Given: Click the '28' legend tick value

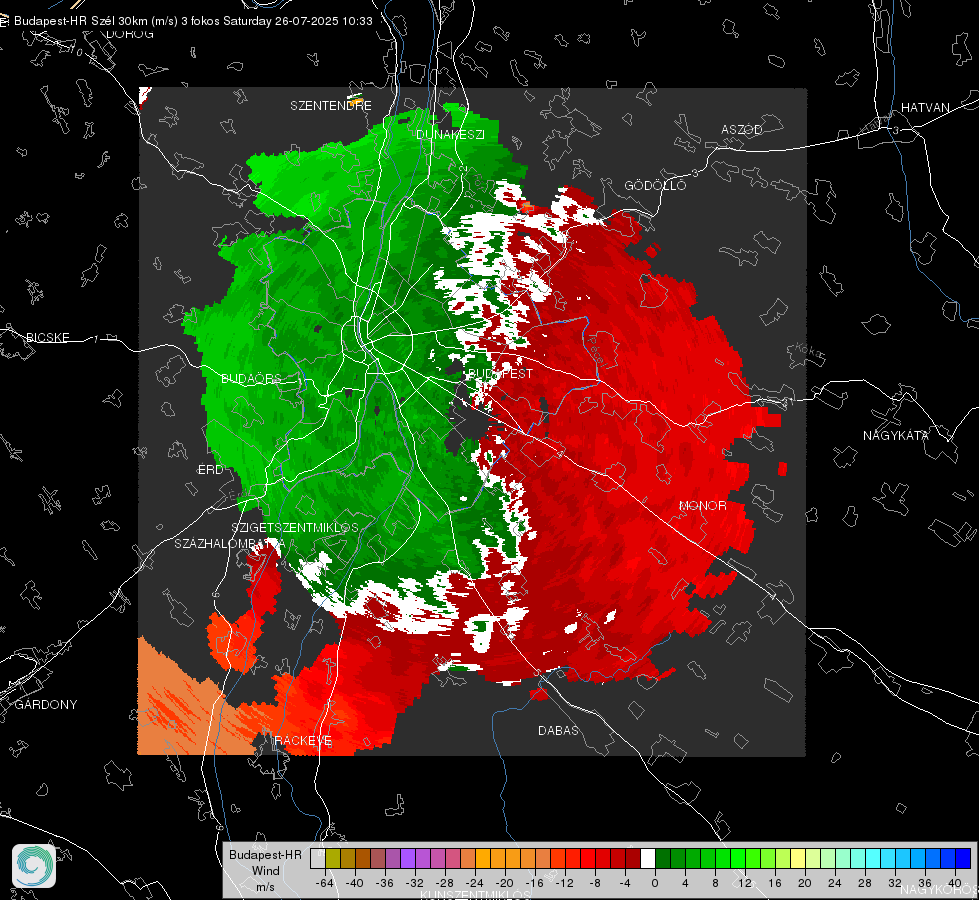Looking at the screenshot, I should (x=865, y=883).
